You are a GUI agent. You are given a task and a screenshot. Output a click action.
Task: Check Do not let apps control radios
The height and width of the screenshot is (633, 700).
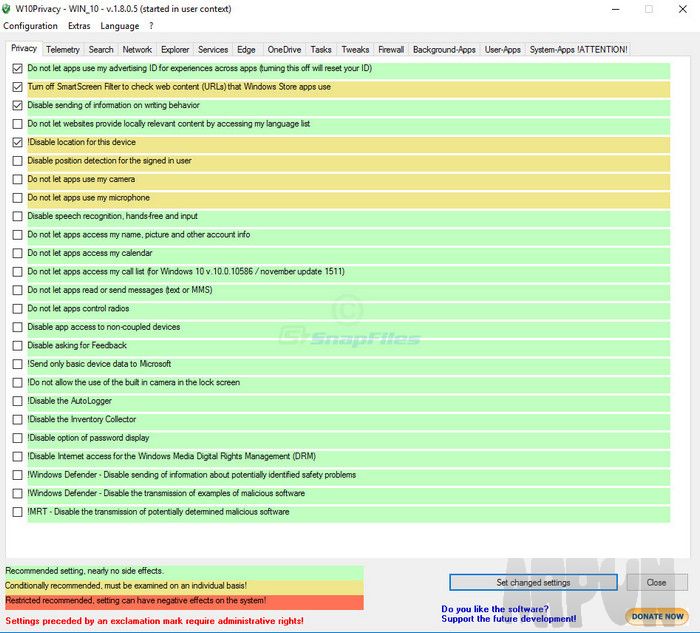pos(17,309)
